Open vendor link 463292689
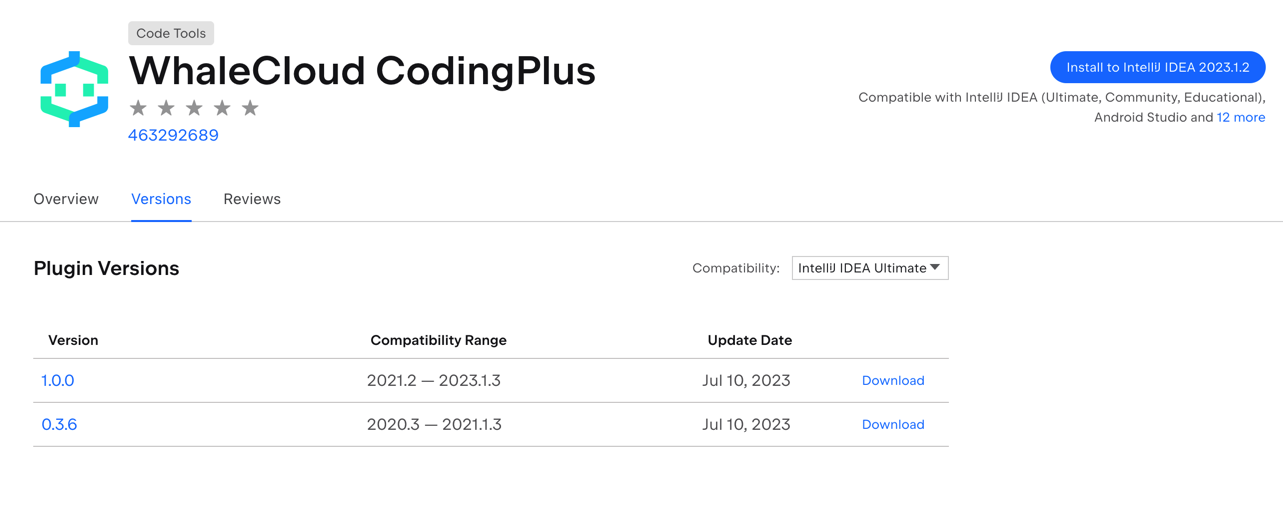 click(173, 135)
